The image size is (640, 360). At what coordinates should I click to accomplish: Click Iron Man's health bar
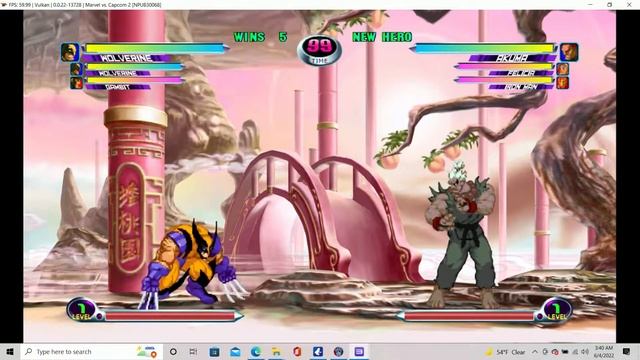(x=504, y=80)
